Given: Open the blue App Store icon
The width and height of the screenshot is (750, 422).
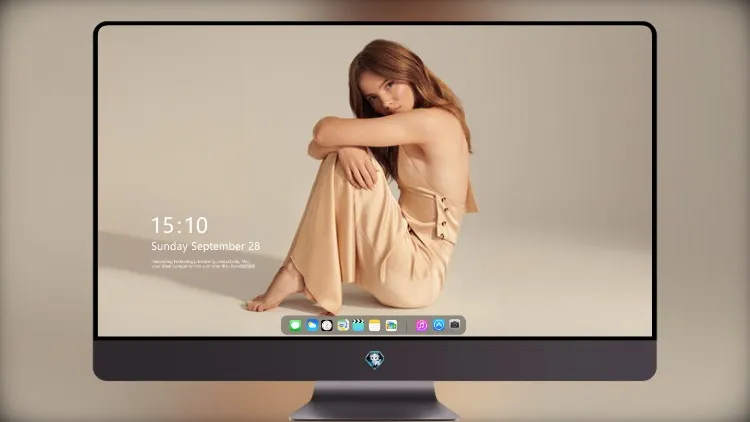Looking at the screenshot, I should coord(439,325).
